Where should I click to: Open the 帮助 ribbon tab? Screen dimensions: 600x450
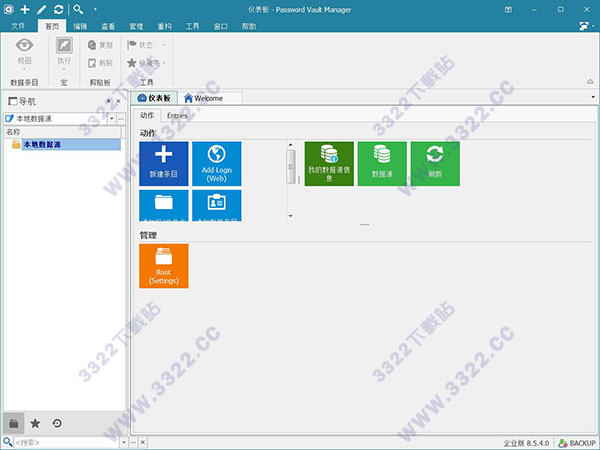coord(249,26)
